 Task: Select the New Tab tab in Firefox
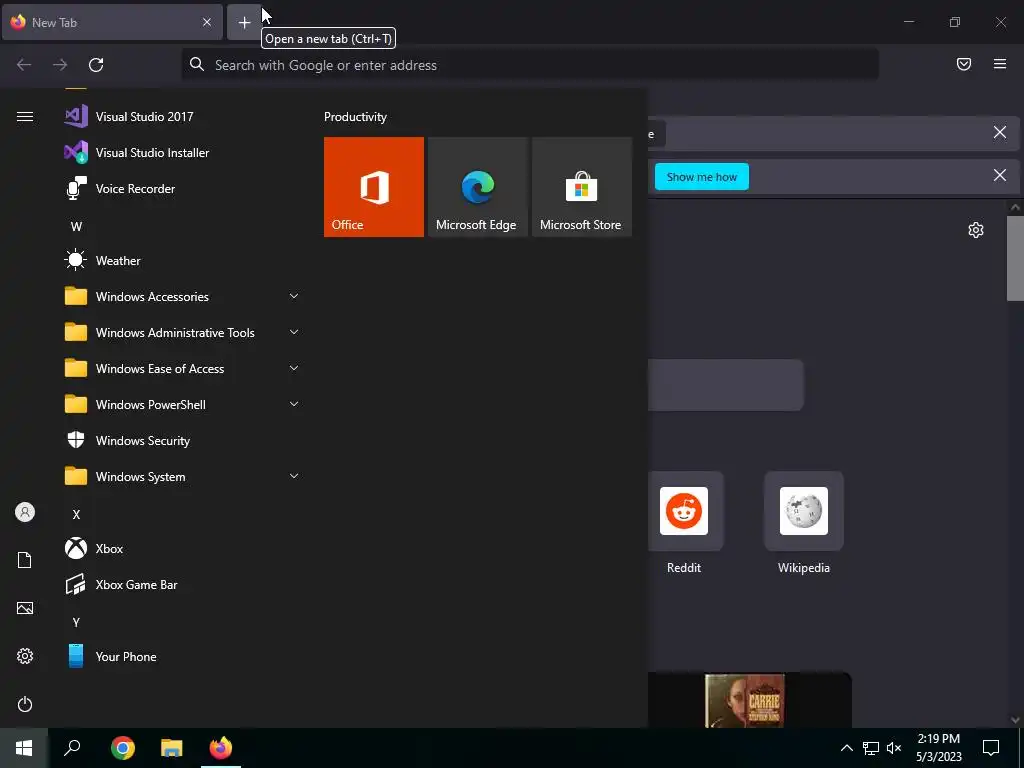click(112, 22)
